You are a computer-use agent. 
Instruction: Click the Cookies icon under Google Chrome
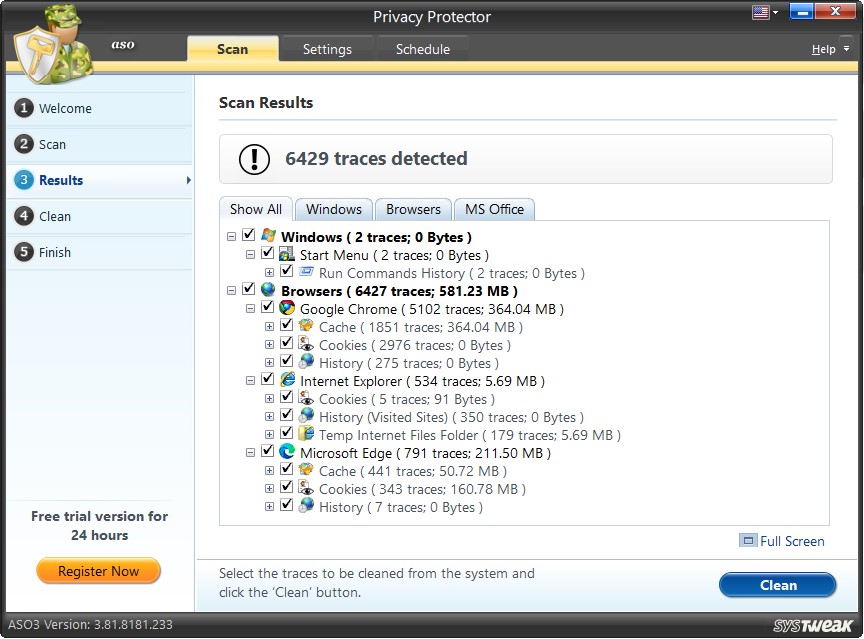pos(307,344)
